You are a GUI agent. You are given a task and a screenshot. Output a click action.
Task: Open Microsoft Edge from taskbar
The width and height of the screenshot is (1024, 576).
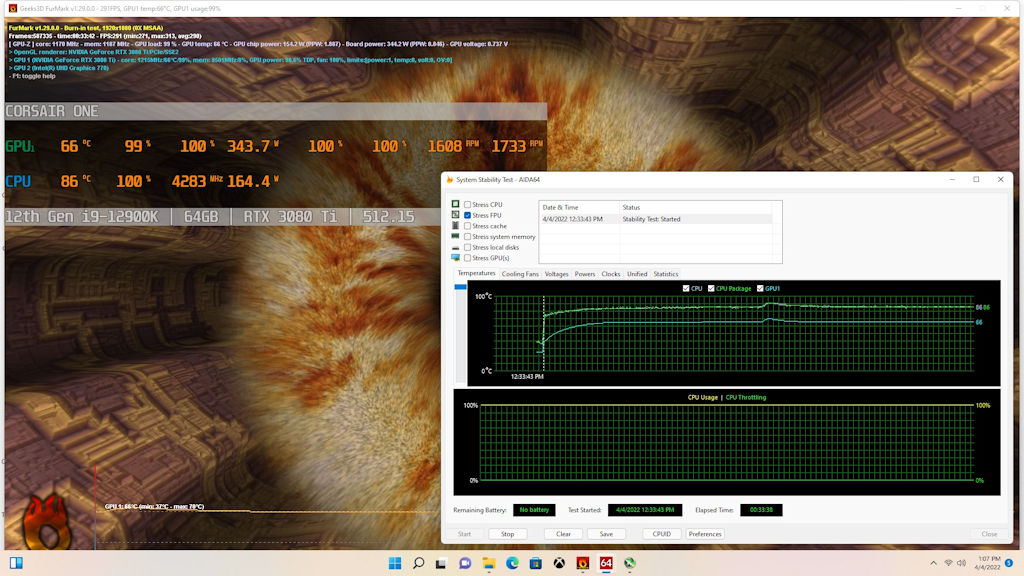(x=512, y=563)
